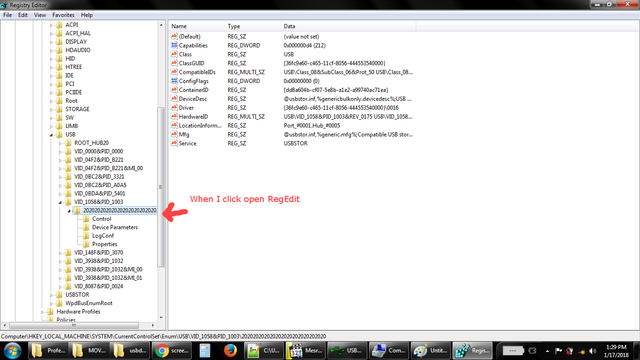
Task: Select the Device Parameters folder icon
Action: coord(86,227)
